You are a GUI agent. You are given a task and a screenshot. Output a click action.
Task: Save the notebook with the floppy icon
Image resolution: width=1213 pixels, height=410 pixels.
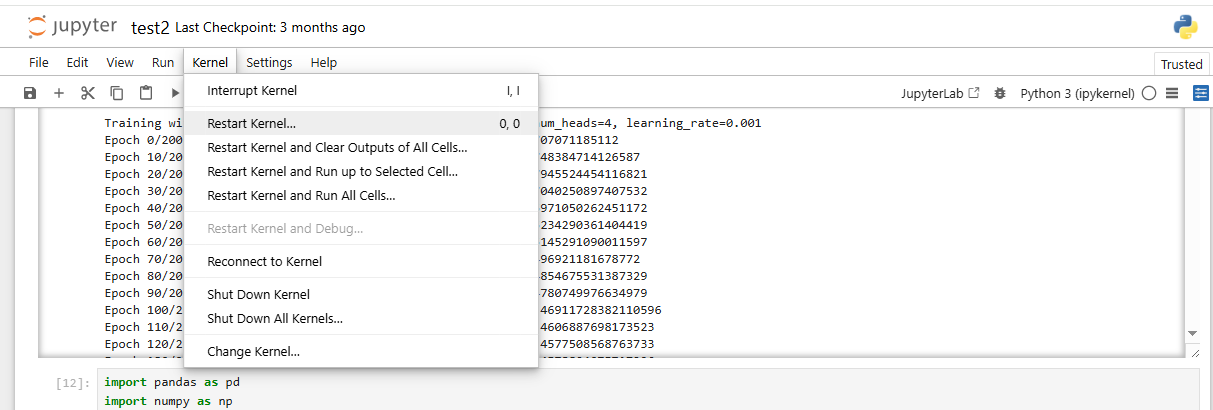(30, 93)
